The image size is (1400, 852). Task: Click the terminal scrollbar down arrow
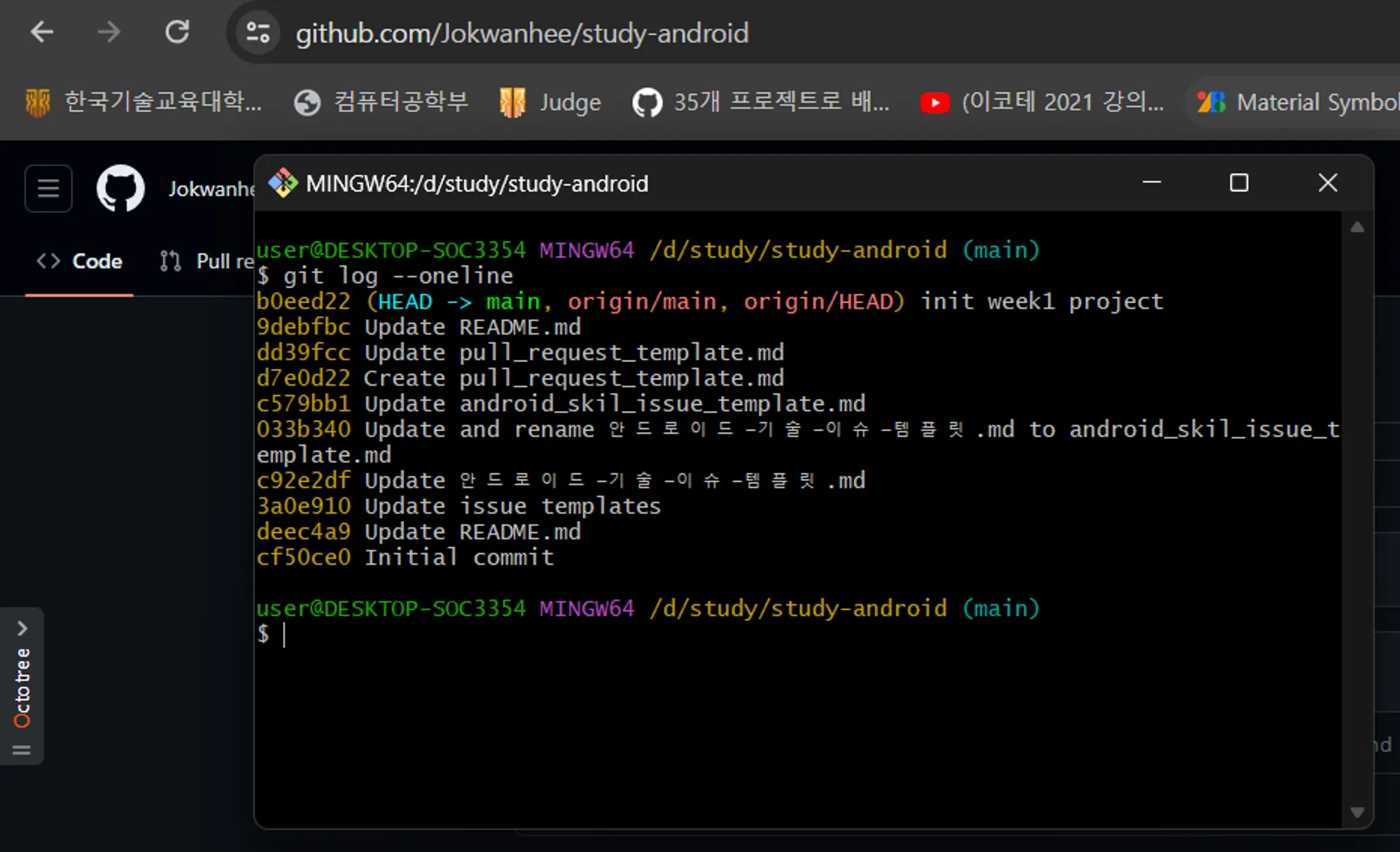point(1357,812)
